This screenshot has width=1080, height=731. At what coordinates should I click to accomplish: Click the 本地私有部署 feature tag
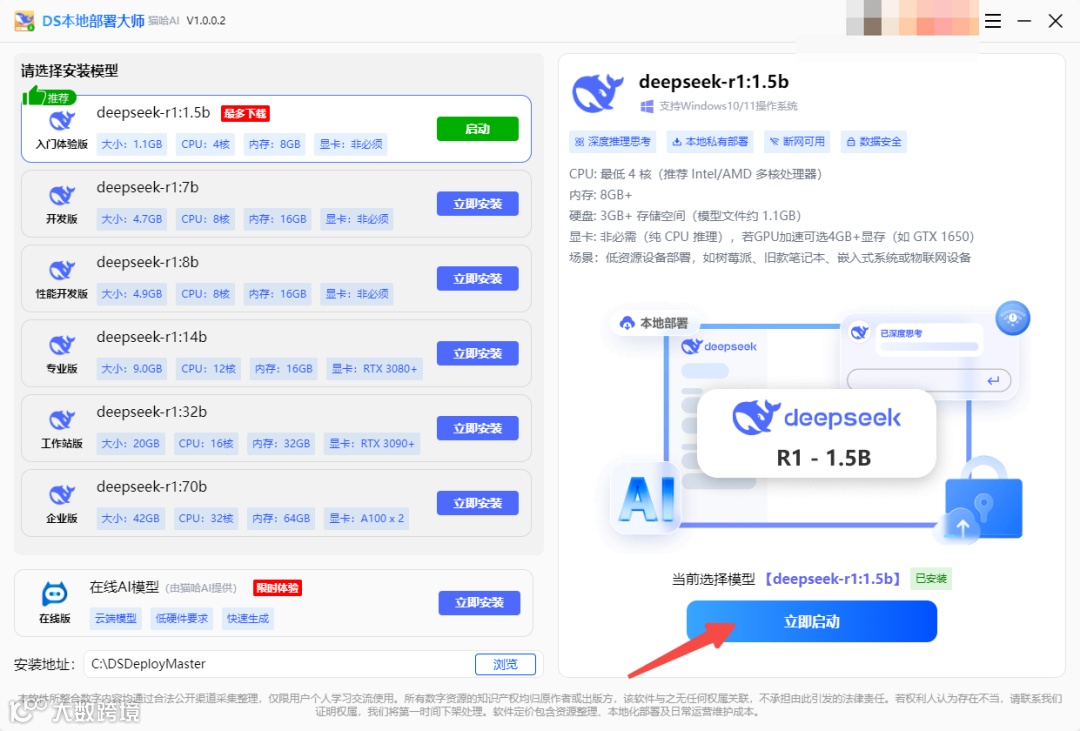coord(710,141)
